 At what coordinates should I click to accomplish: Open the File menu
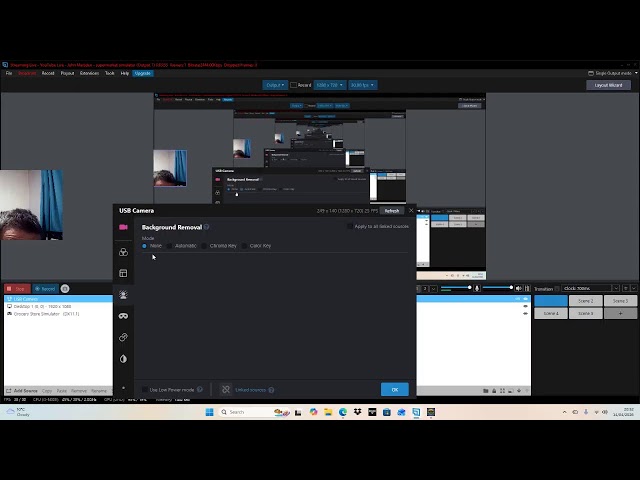click(x=9, y=73)
